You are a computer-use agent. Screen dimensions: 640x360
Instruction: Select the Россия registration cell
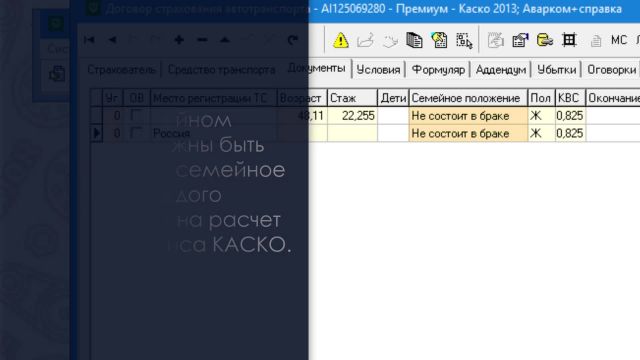click(x=213, y=133)
